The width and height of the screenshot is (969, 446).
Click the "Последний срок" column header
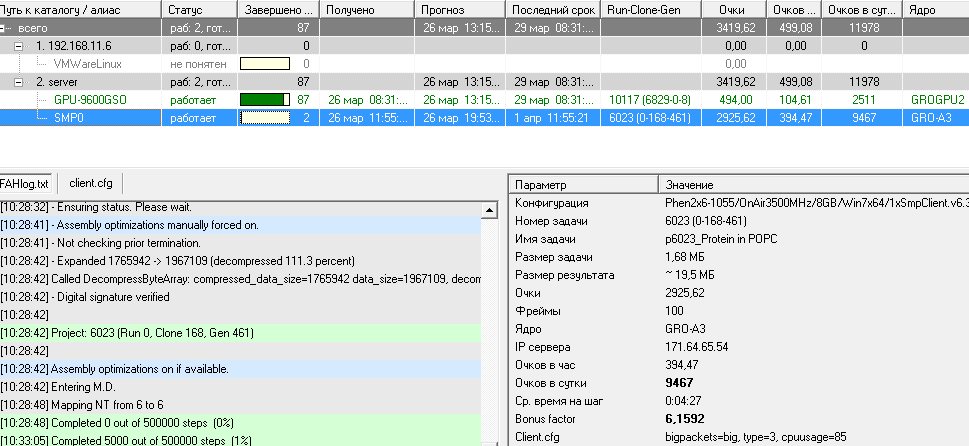[x=553, y=9]
